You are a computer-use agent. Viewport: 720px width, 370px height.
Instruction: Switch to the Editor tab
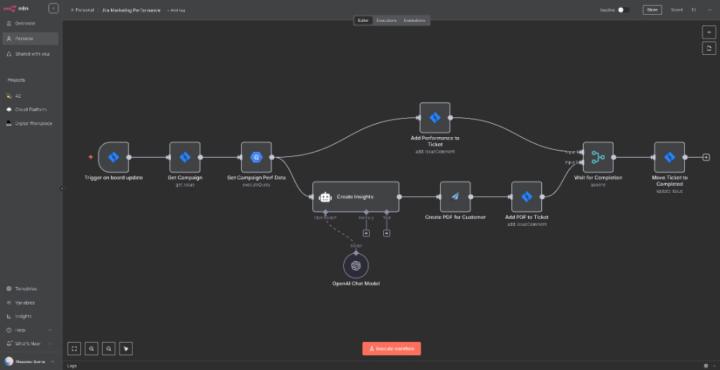(363, 21)
